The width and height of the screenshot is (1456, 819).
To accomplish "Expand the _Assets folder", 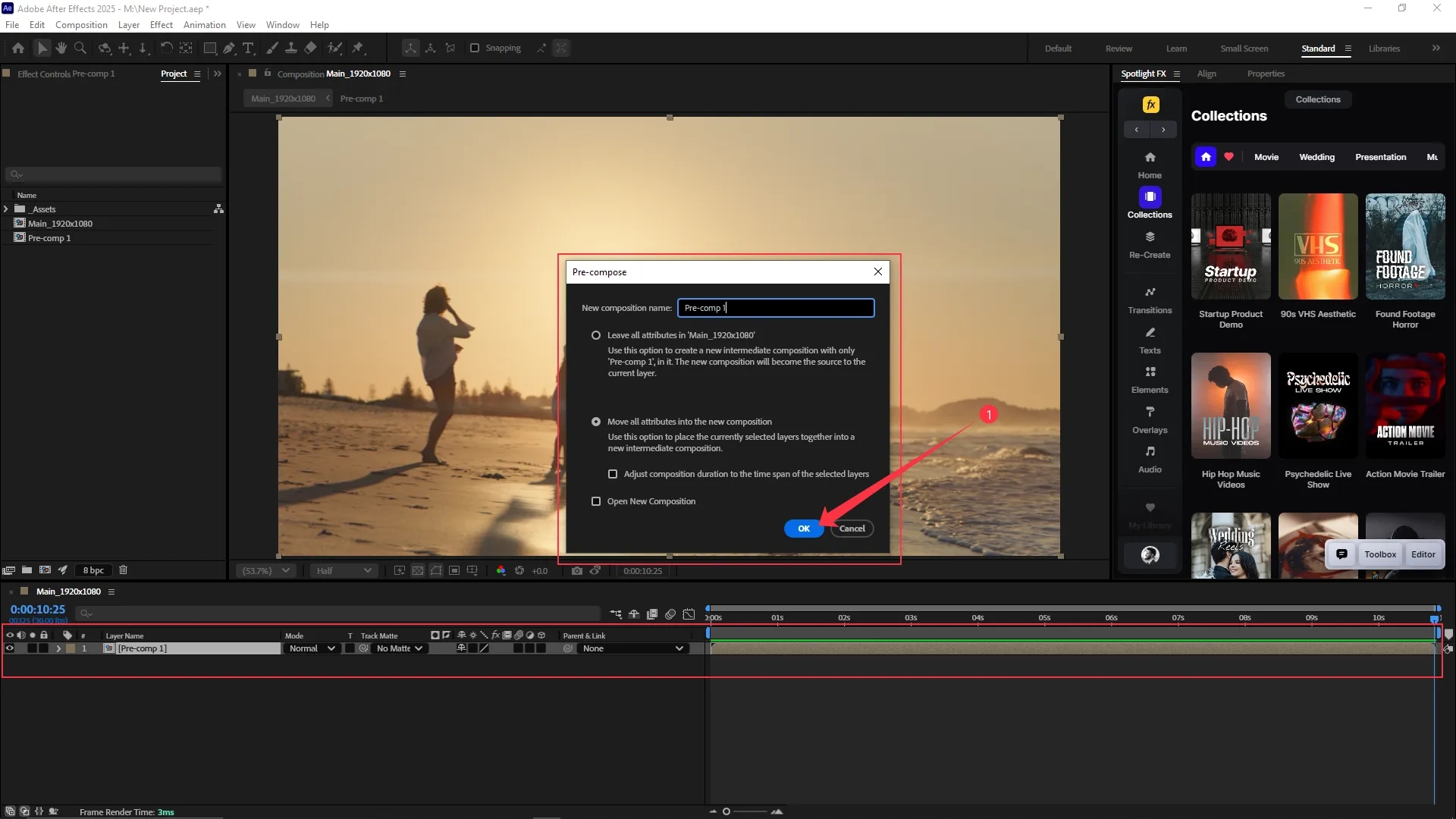I will coord(7,209).
